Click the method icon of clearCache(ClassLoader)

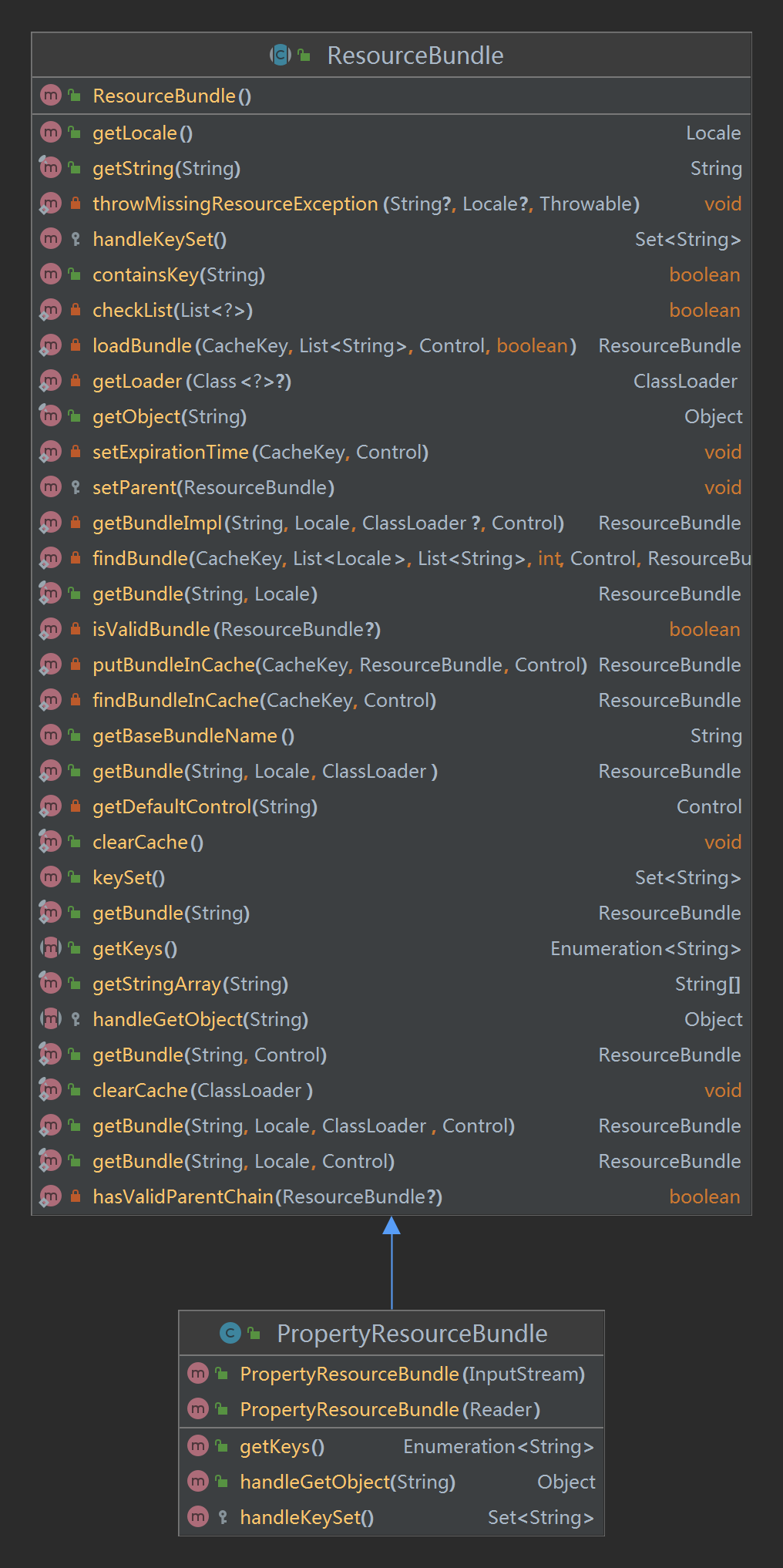pos(51,1090)
